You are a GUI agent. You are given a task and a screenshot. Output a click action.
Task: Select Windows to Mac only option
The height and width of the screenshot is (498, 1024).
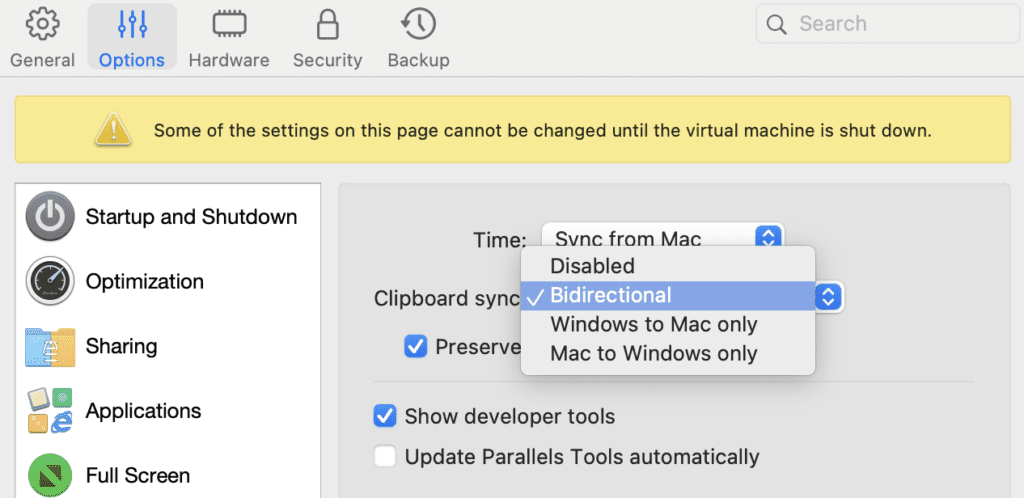[x=653, y=325]
